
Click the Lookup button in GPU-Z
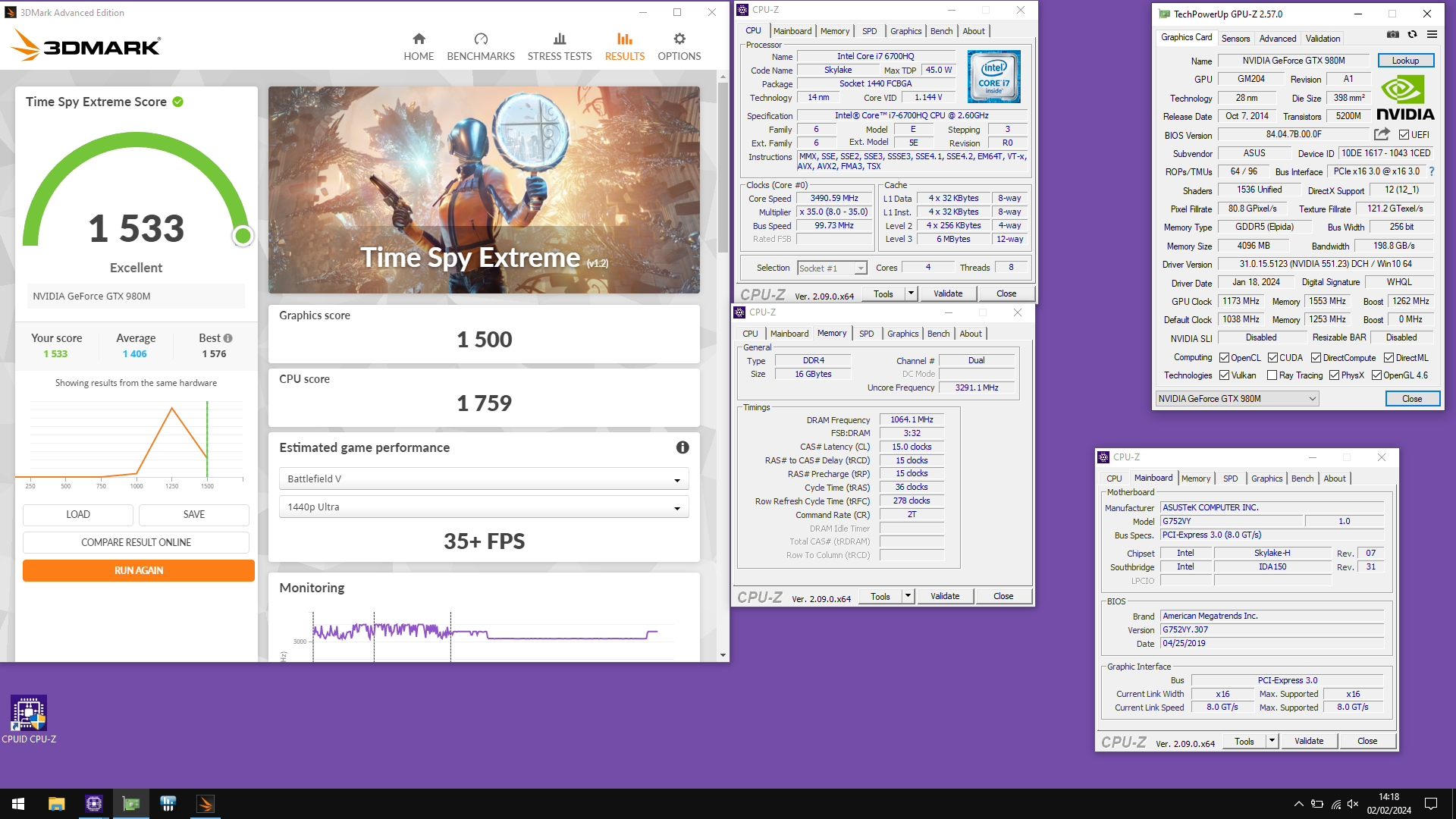pos(1405,61)
